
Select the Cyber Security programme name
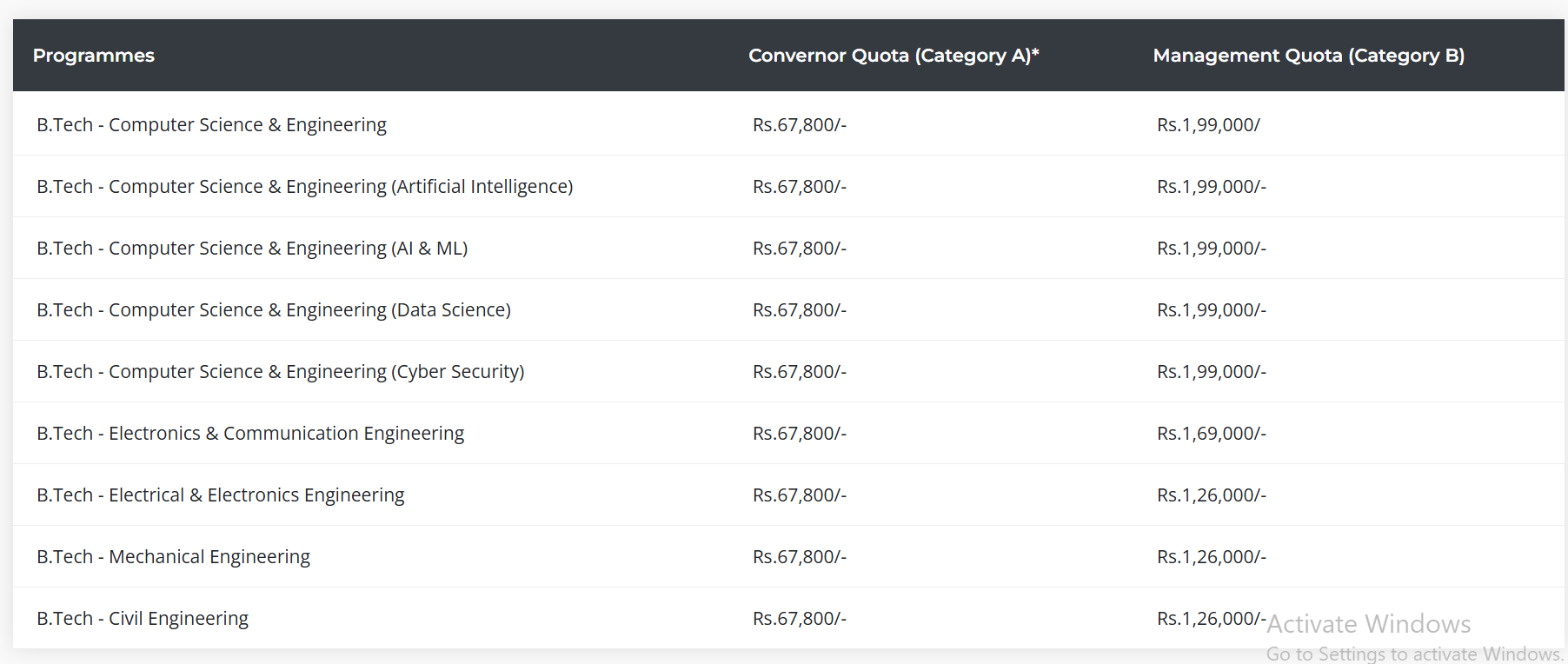[x=280, y=372]
